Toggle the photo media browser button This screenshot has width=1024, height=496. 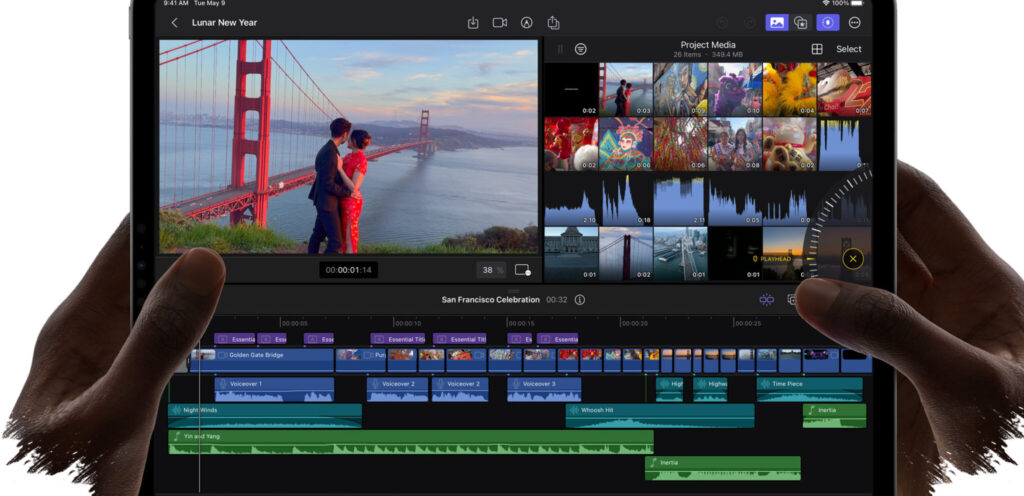777,23
